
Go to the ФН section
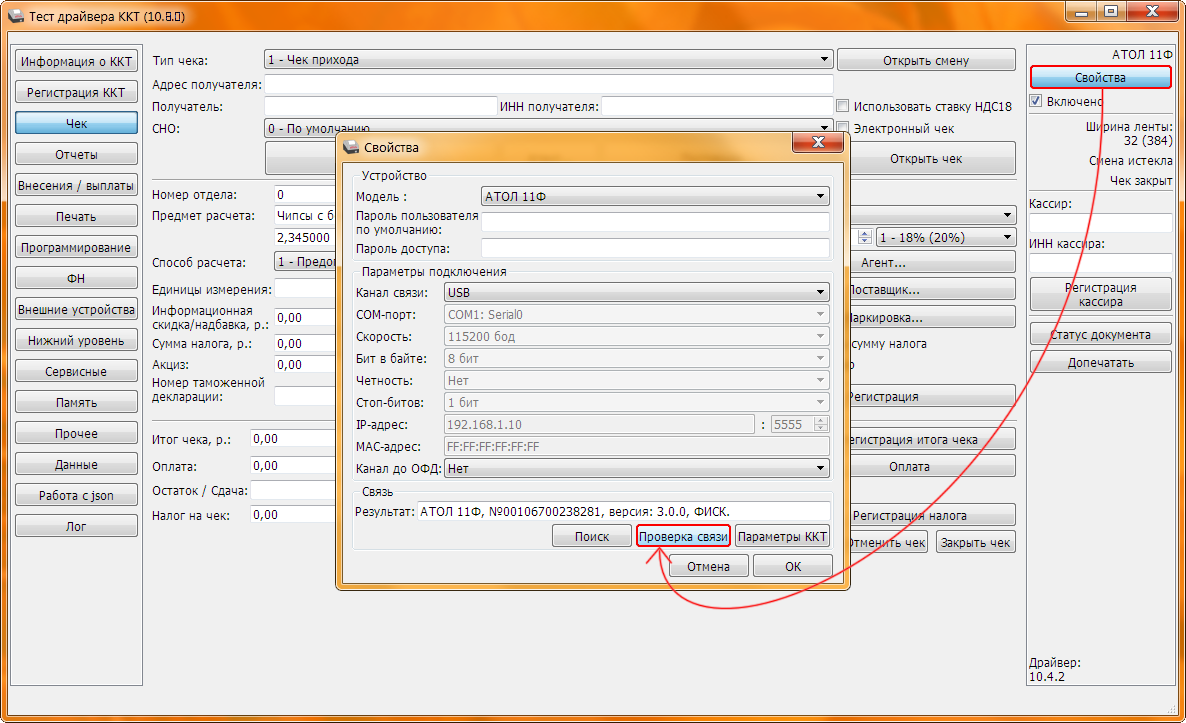[x=76, y=279]
